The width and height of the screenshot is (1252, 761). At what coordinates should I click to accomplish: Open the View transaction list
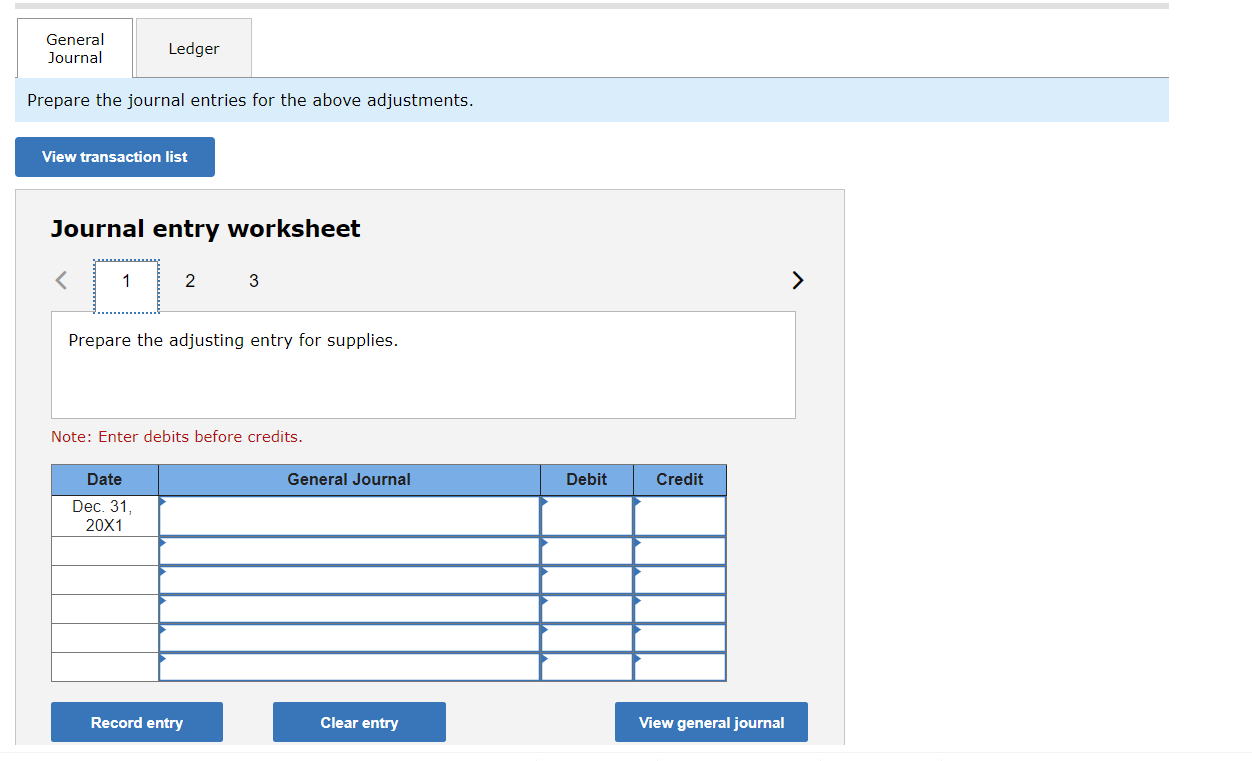point(114,156)
